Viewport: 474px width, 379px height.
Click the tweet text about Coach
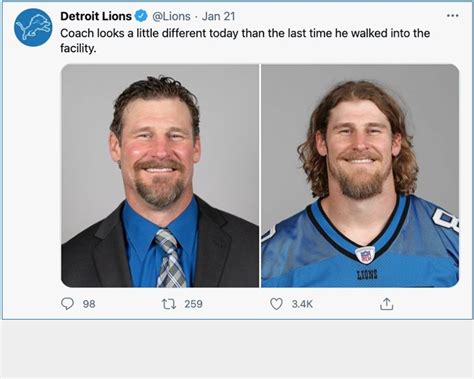point(245,41)
